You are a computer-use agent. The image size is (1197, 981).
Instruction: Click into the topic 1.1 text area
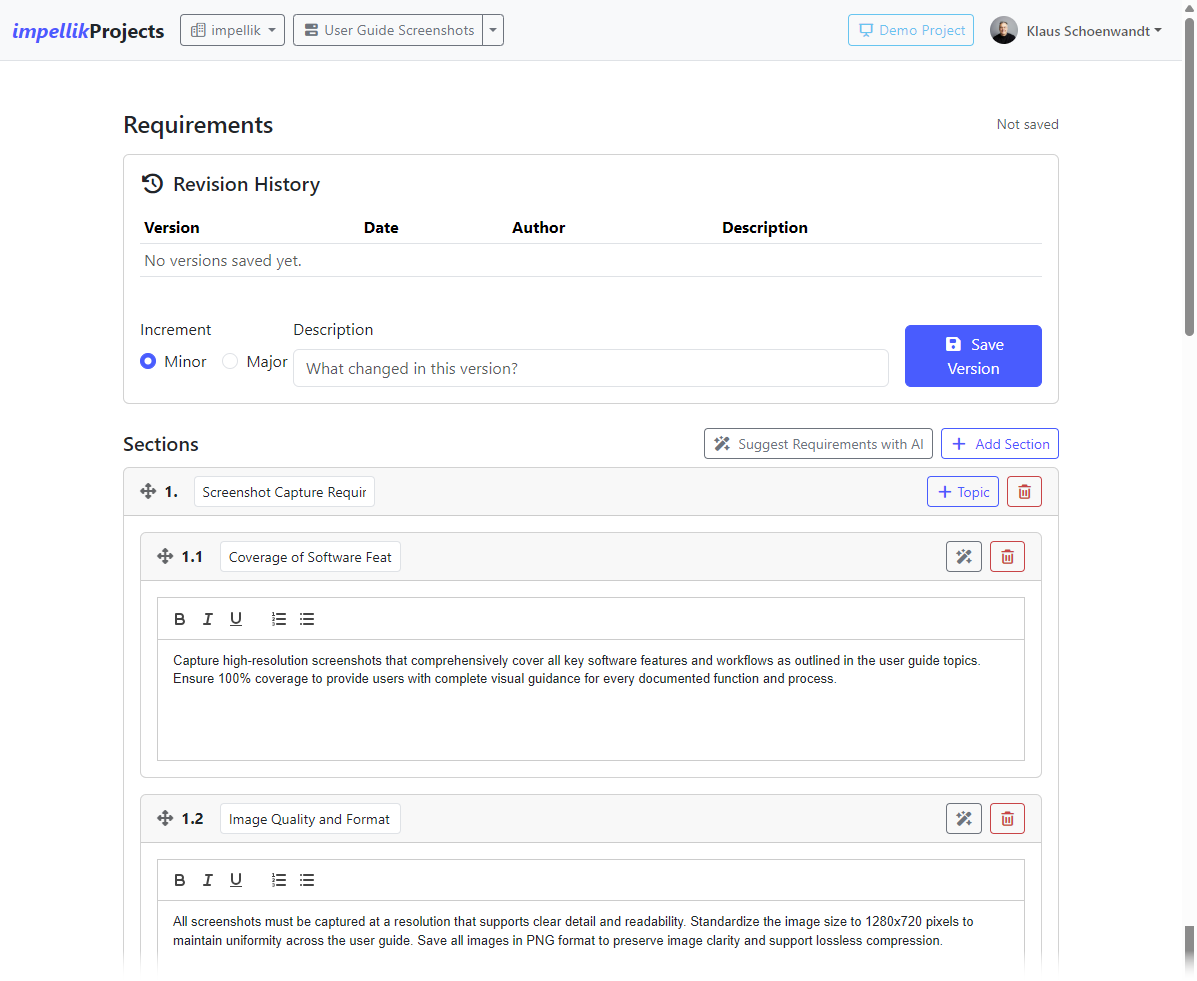(x=591, y=699)
